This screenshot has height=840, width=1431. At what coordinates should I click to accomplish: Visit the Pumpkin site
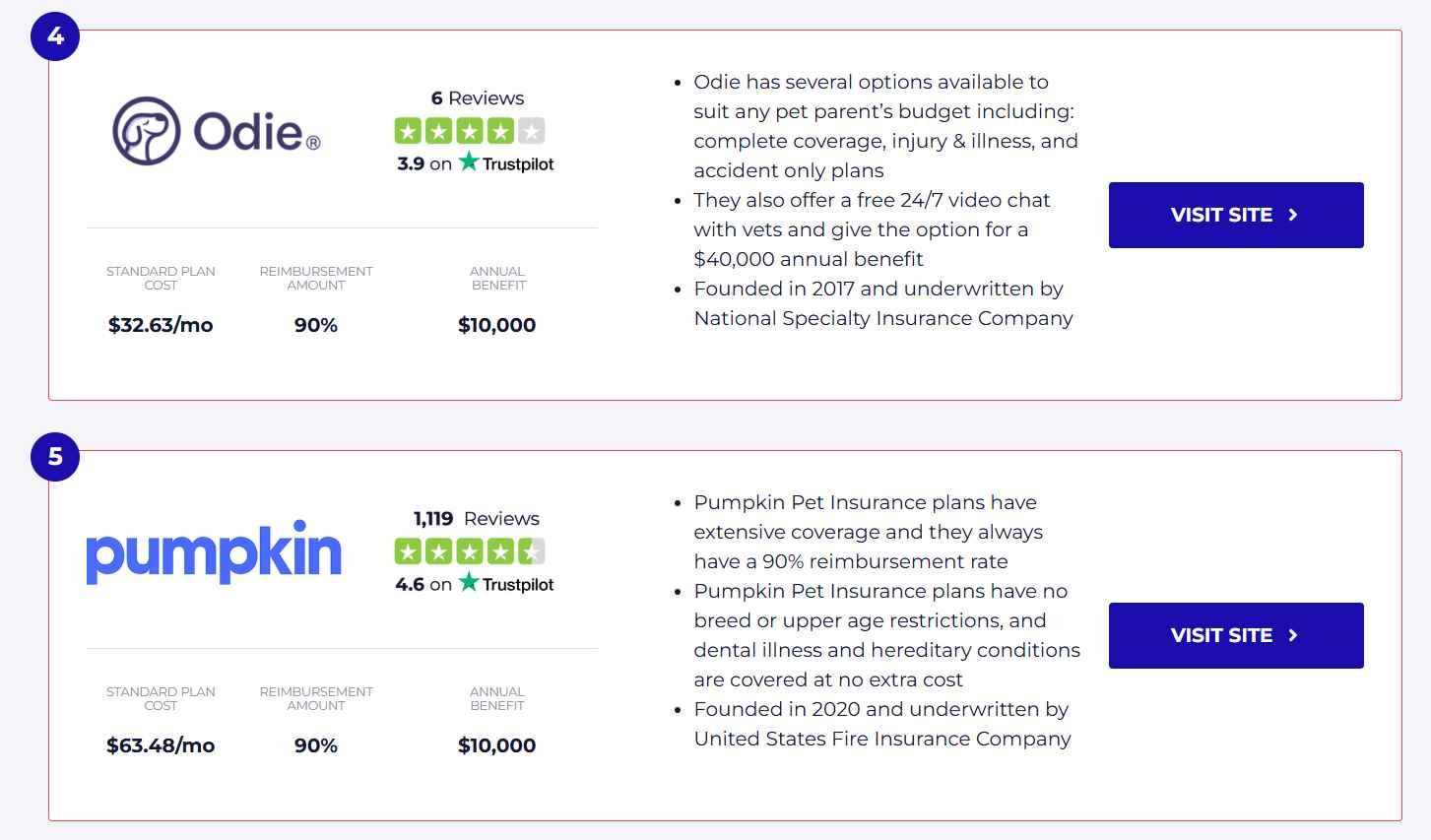(1236, 635)
